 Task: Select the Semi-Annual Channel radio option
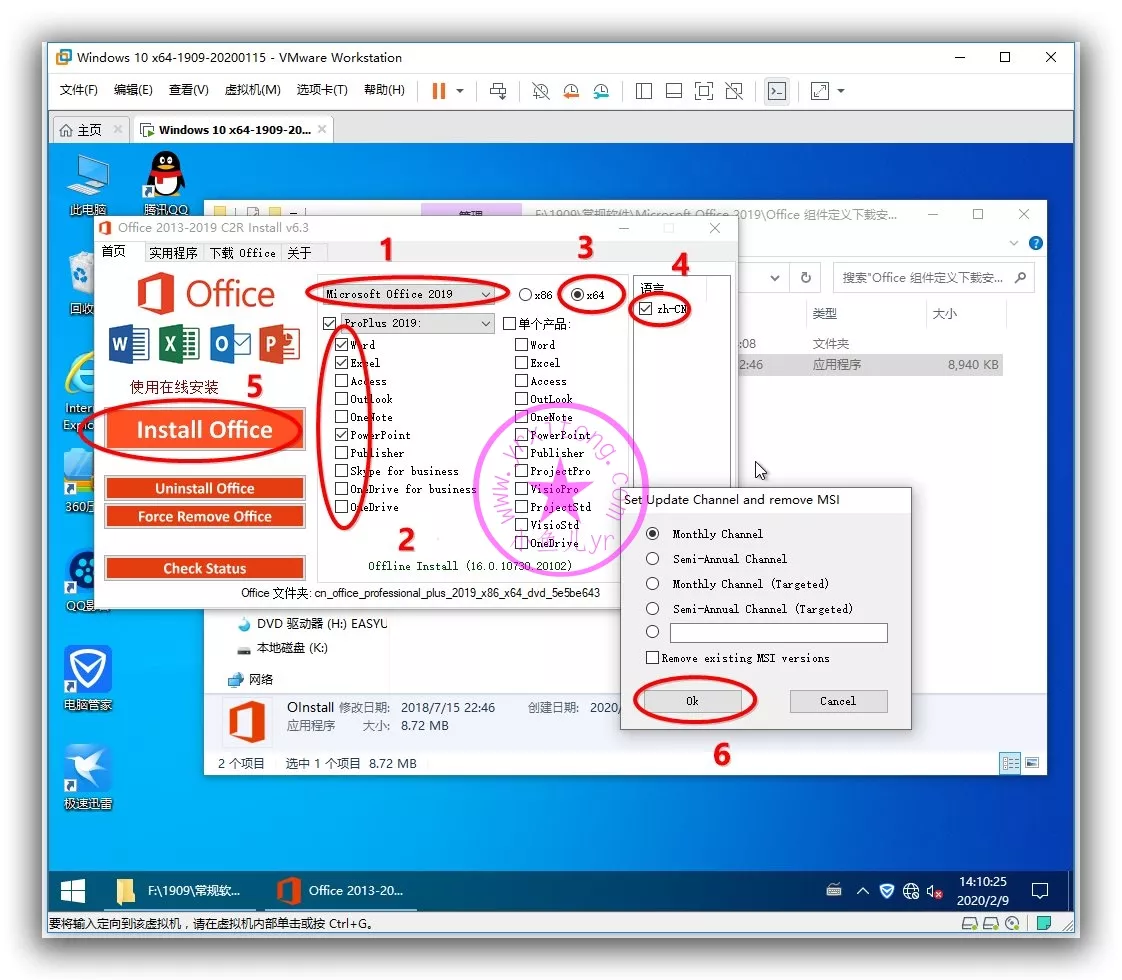[x=653, y=559]
